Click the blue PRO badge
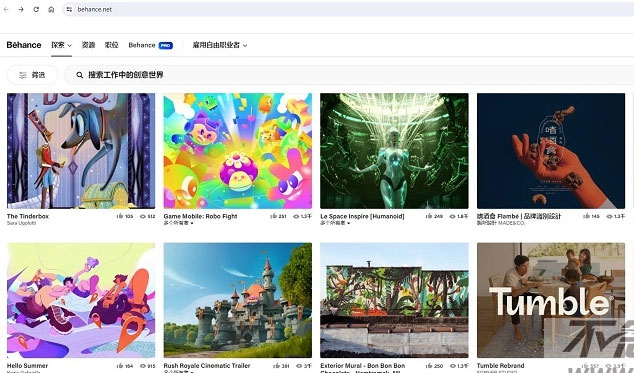 (x=166, y=45)
